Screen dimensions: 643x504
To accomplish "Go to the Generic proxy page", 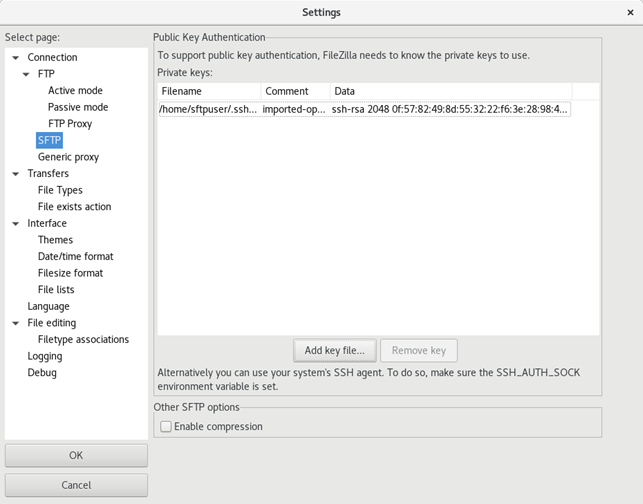I will [x=68, y=157].
